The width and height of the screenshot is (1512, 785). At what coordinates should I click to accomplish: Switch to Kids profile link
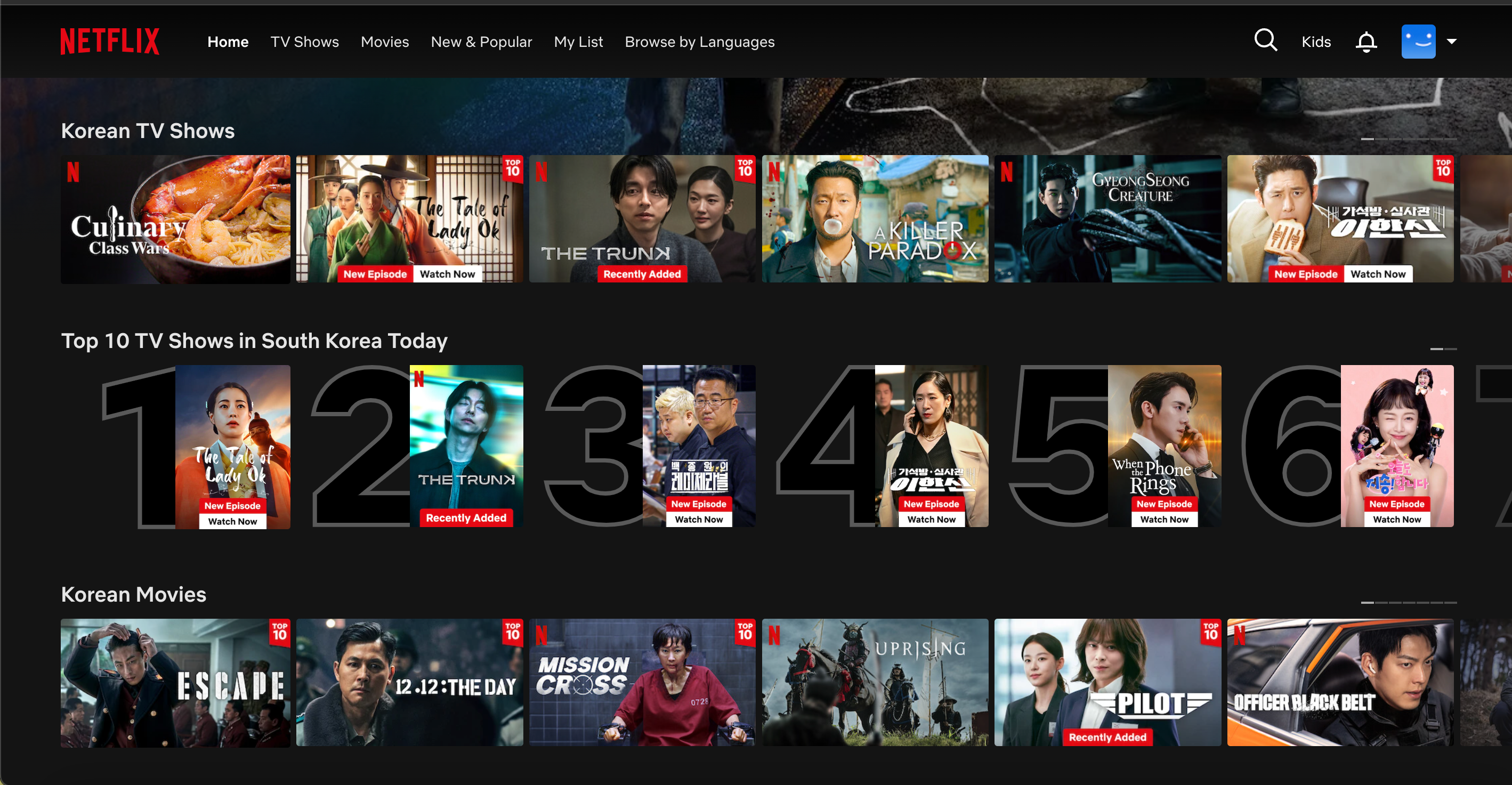[x=1316, y=42]
